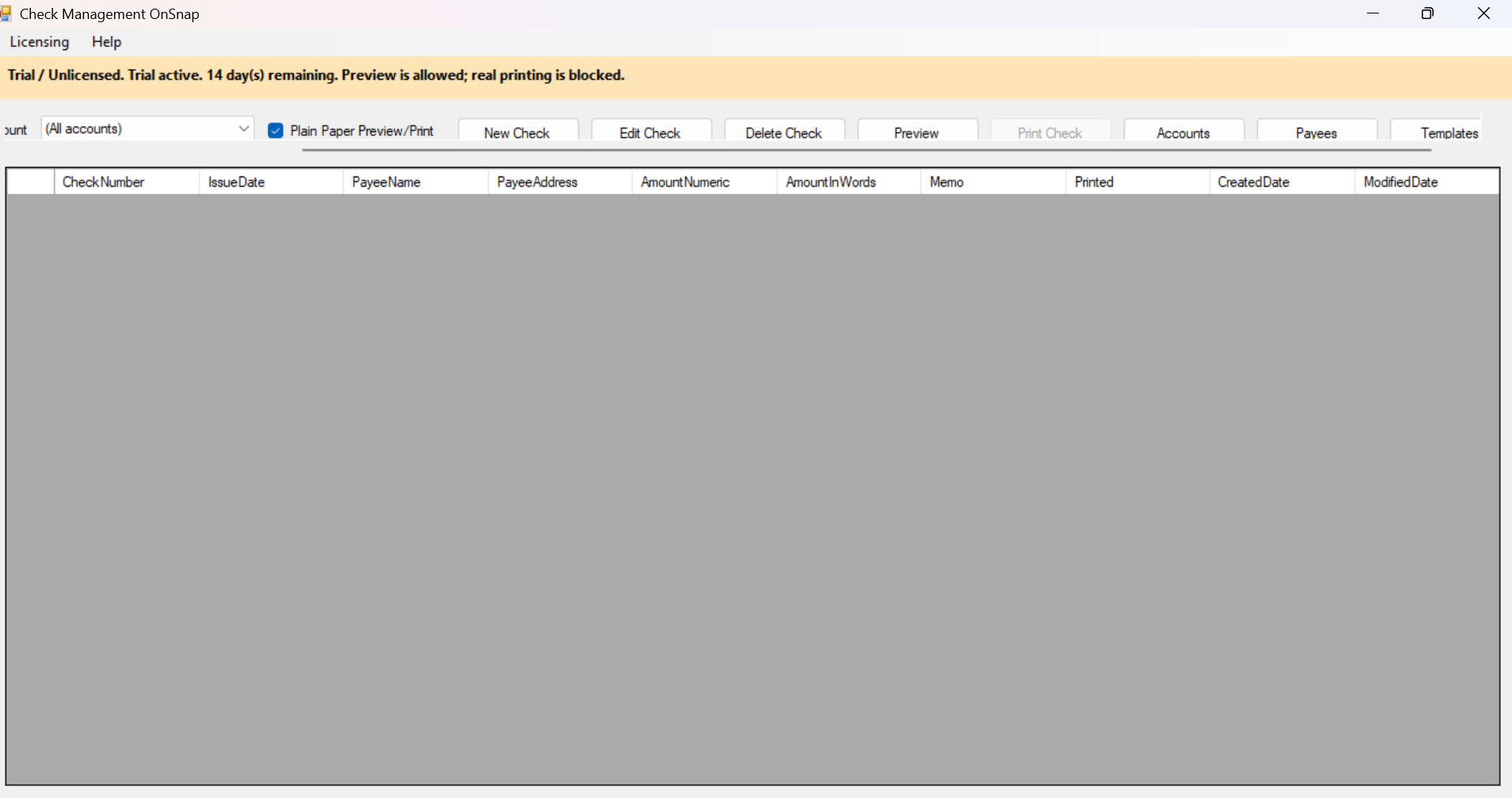This screenshot has height=798, width=1512.
Task: Sort by the IssueDate column header
Action: 236,182
